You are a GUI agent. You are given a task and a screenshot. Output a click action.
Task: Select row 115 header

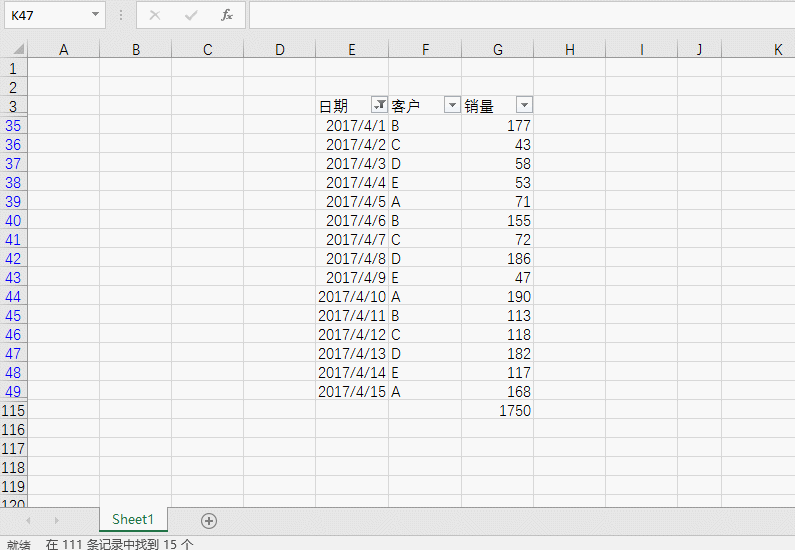click(x=14, y=411)
